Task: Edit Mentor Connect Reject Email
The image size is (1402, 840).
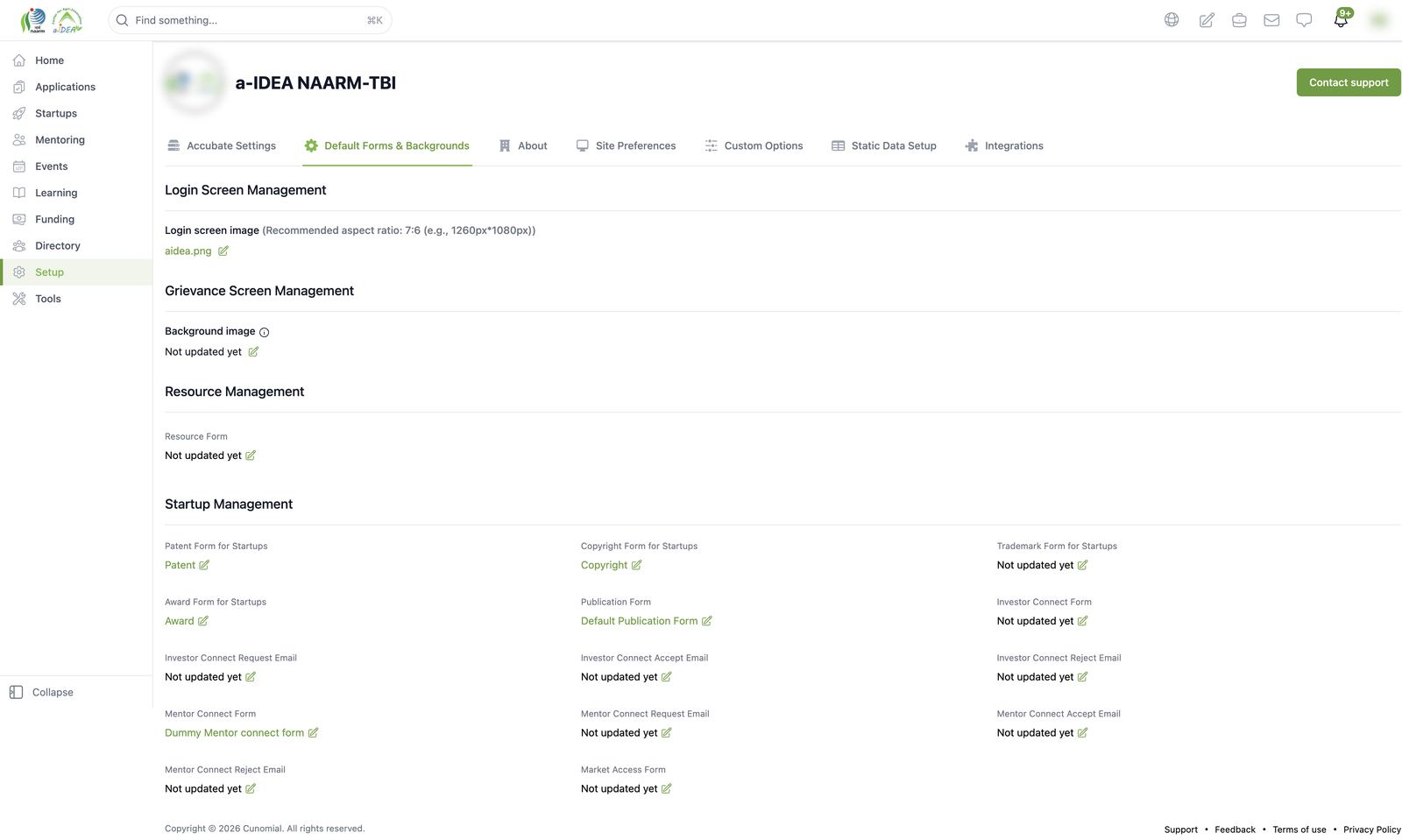Action: [x=251, y=789]
